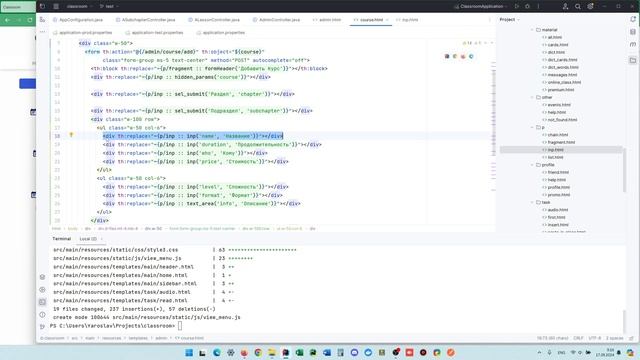The image size is (640, 360).
Task: Start debugging with the bug icon
Action: pyautogui.click(x=527, y=7)
